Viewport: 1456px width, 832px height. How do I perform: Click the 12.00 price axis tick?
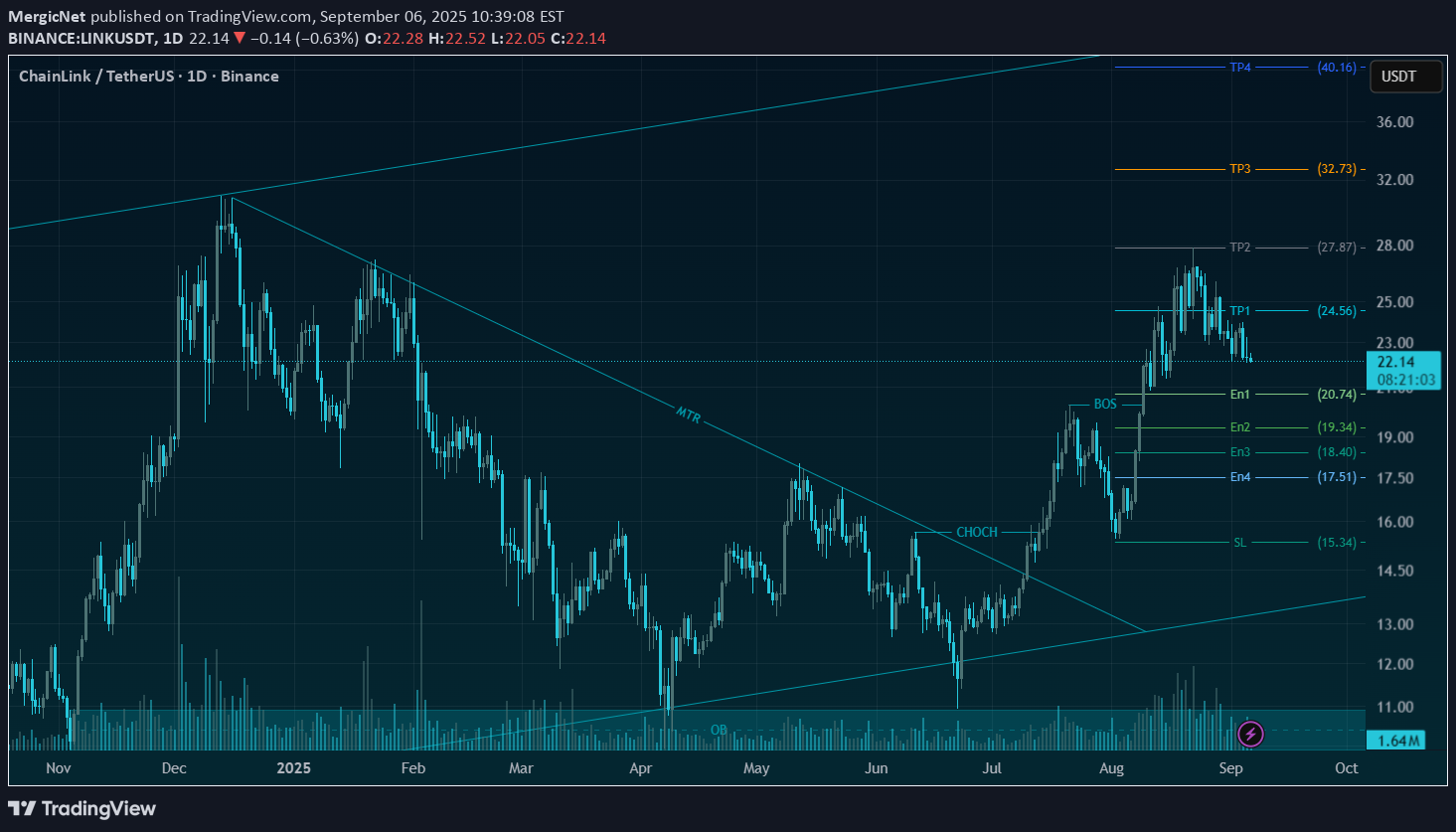click(1395, 664)
